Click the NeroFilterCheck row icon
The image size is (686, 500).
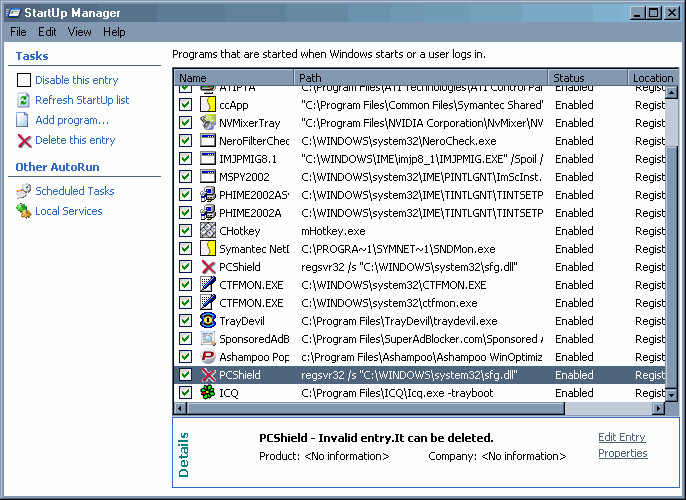[x=208, y=141]
